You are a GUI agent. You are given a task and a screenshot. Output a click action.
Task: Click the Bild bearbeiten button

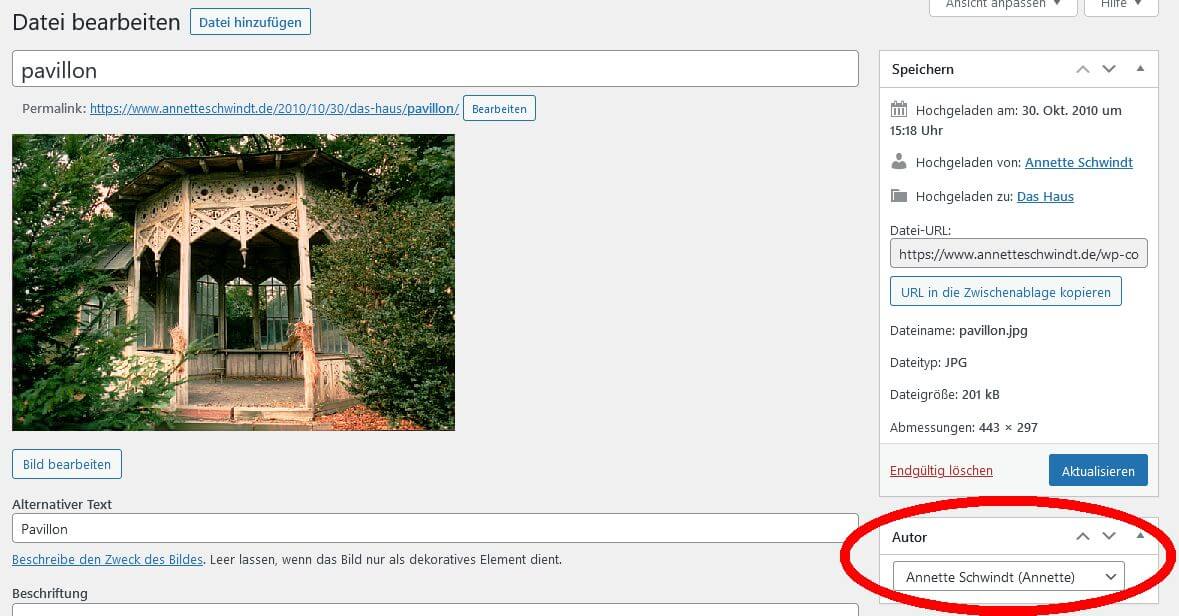(x=67, y=464)
